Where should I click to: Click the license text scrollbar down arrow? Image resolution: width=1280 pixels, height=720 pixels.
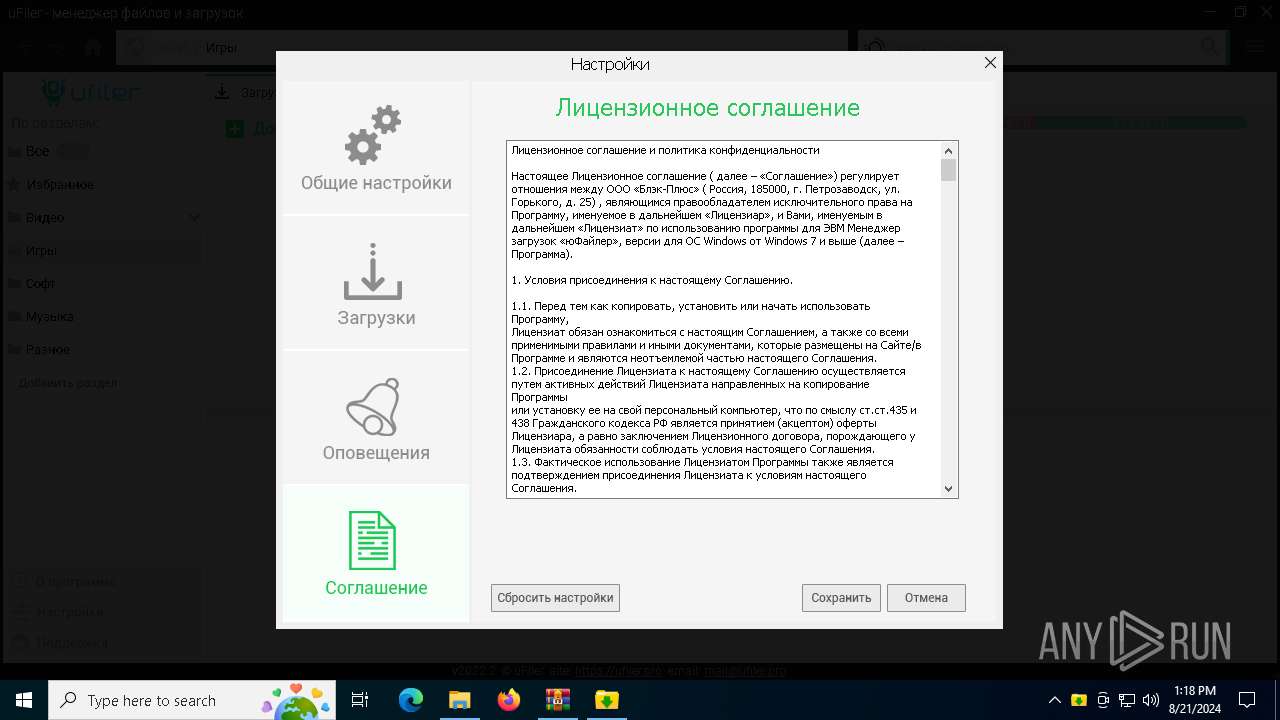coord(948,489)
